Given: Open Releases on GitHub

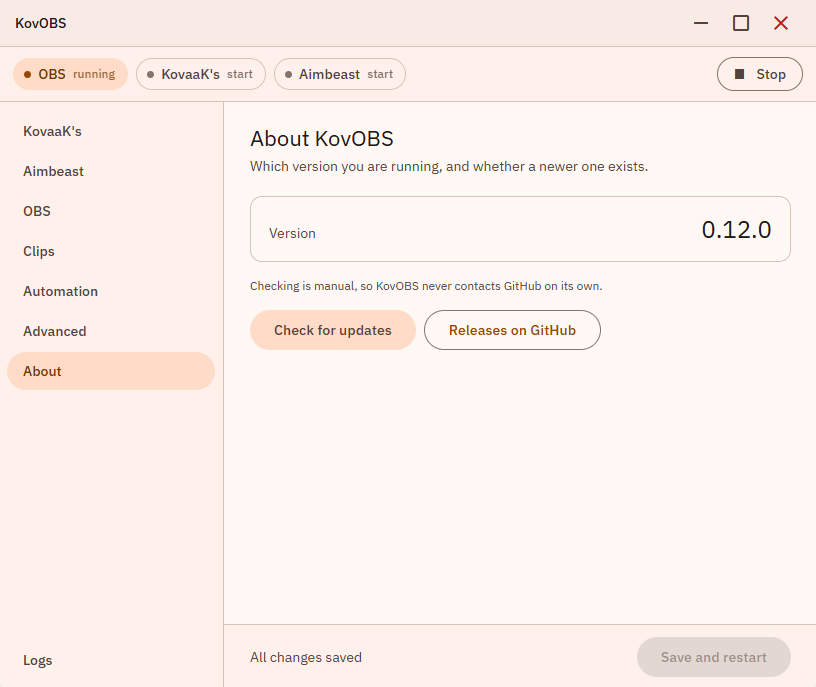Looking at the screenshot, I should (512, 330).
